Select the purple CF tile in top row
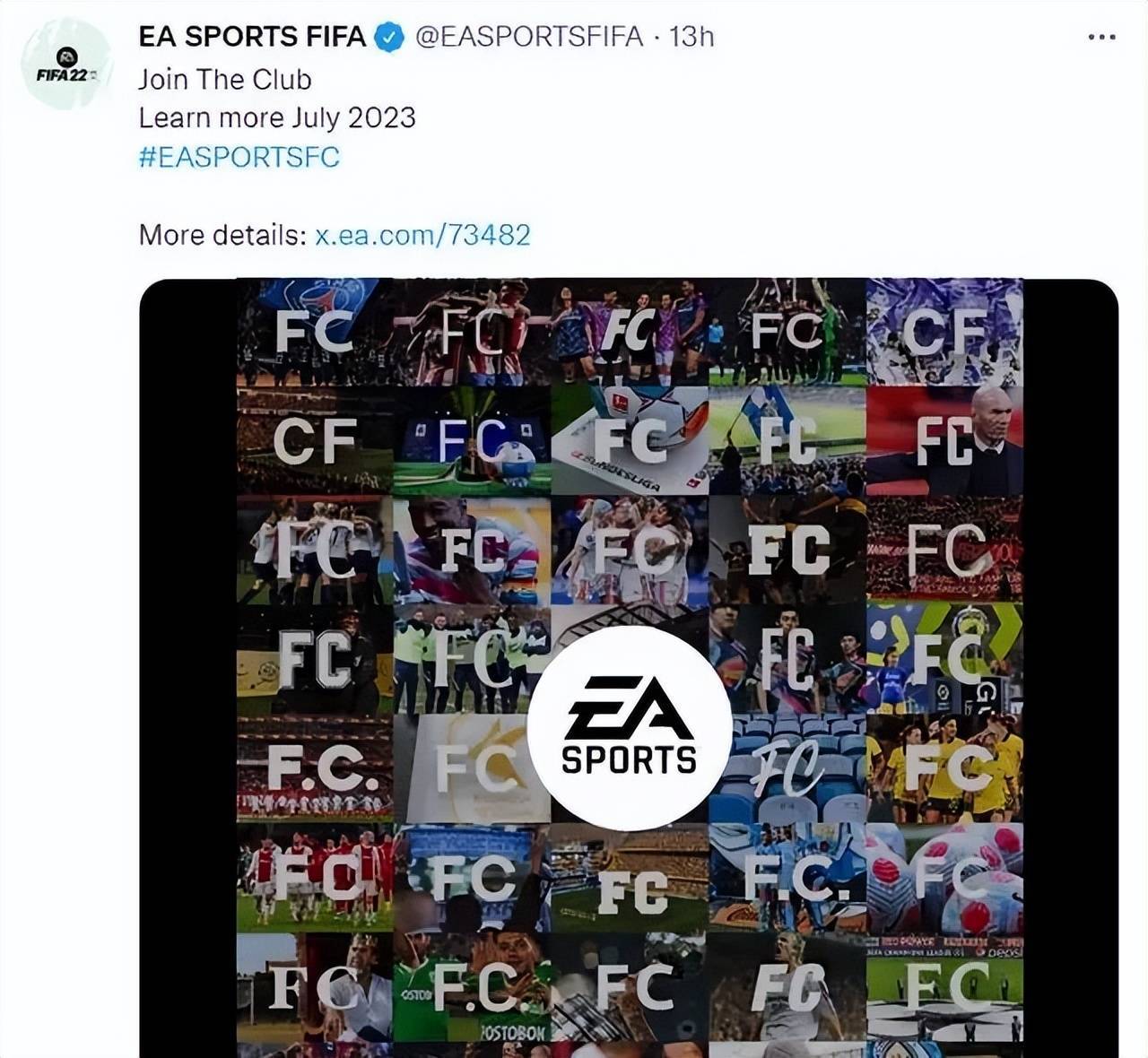Viewport: 1148px width, 1058px height. tap(944, 333)
